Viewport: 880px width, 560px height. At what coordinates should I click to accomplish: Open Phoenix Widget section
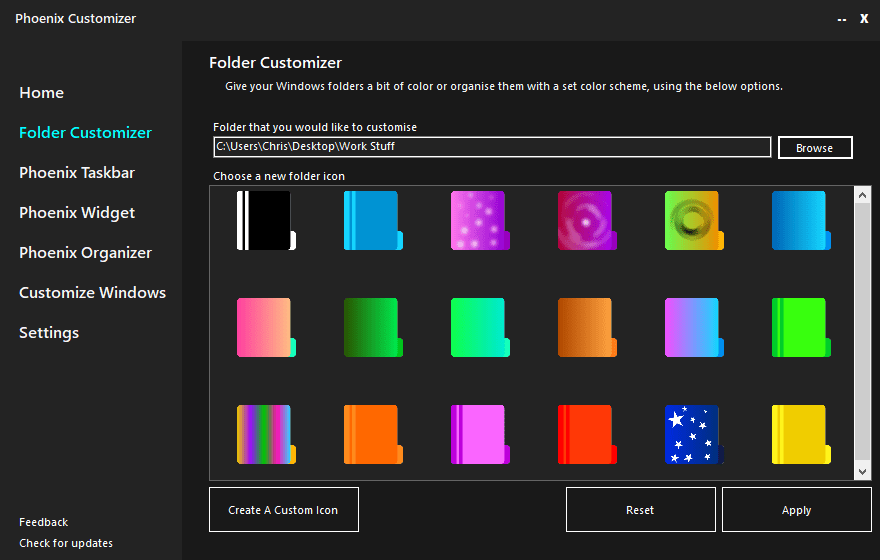point(77,213)
